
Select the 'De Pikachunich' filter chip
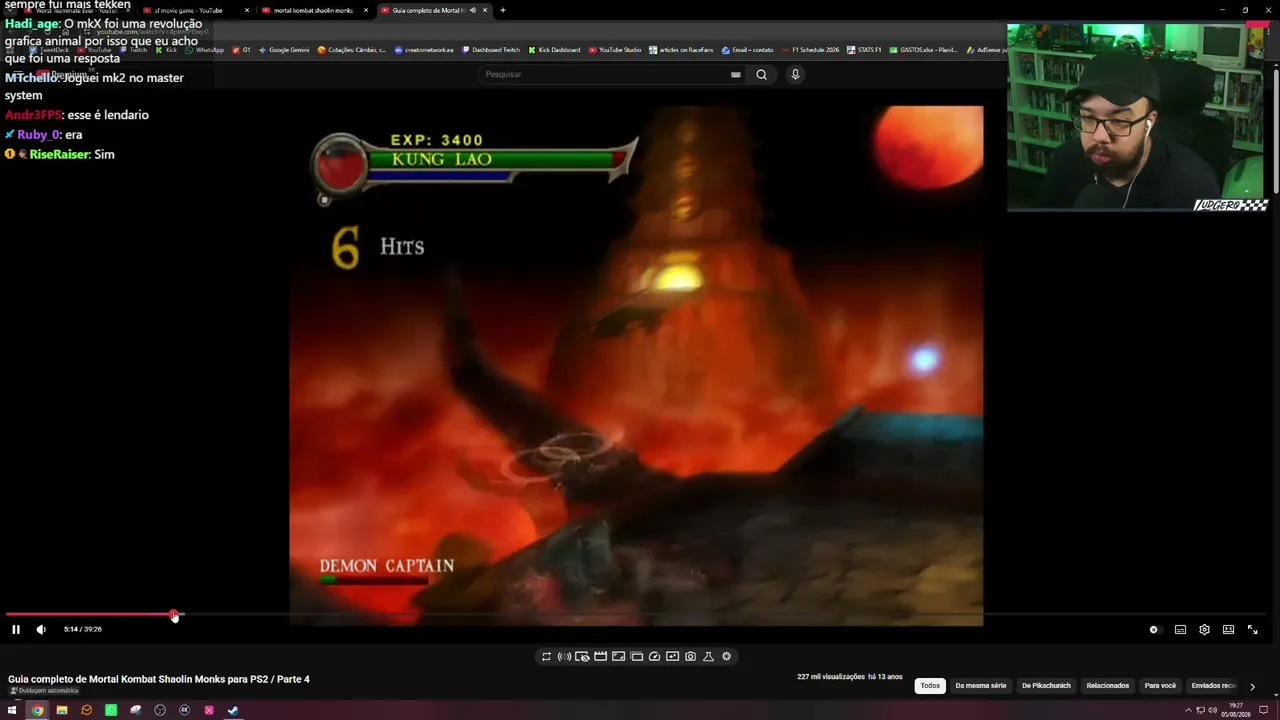click(1046, 686)
